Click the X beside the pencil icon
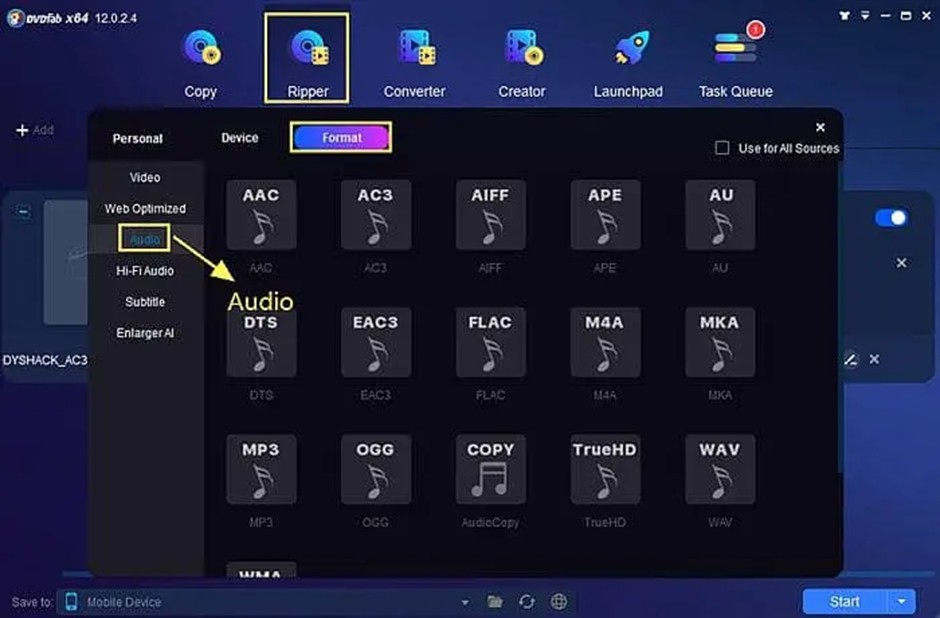This screenshot has height=618, width=940. (x=875, y=359)
